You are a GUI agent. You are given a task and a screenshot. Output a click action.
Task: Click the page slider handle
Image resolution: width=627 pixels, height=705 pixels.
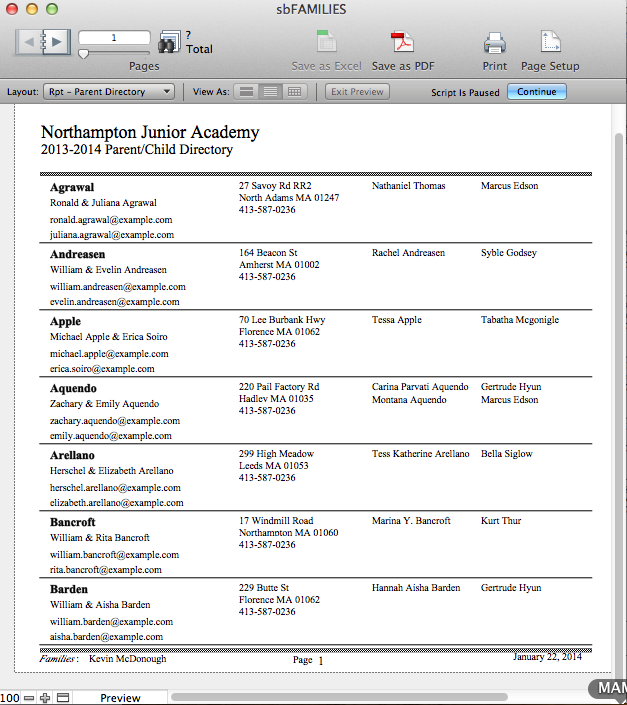83,54
